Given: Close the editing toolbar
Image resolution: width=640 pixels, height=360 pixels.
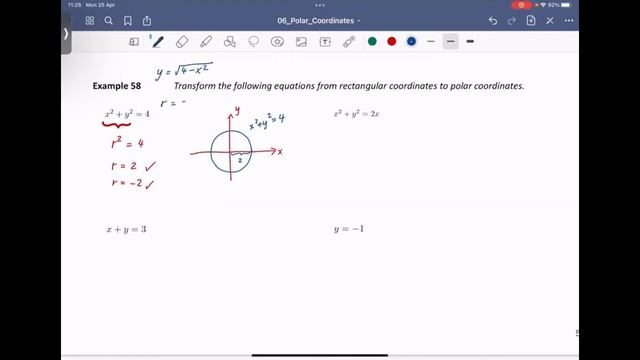Looking at the screenshot, I should click(550, 21).
